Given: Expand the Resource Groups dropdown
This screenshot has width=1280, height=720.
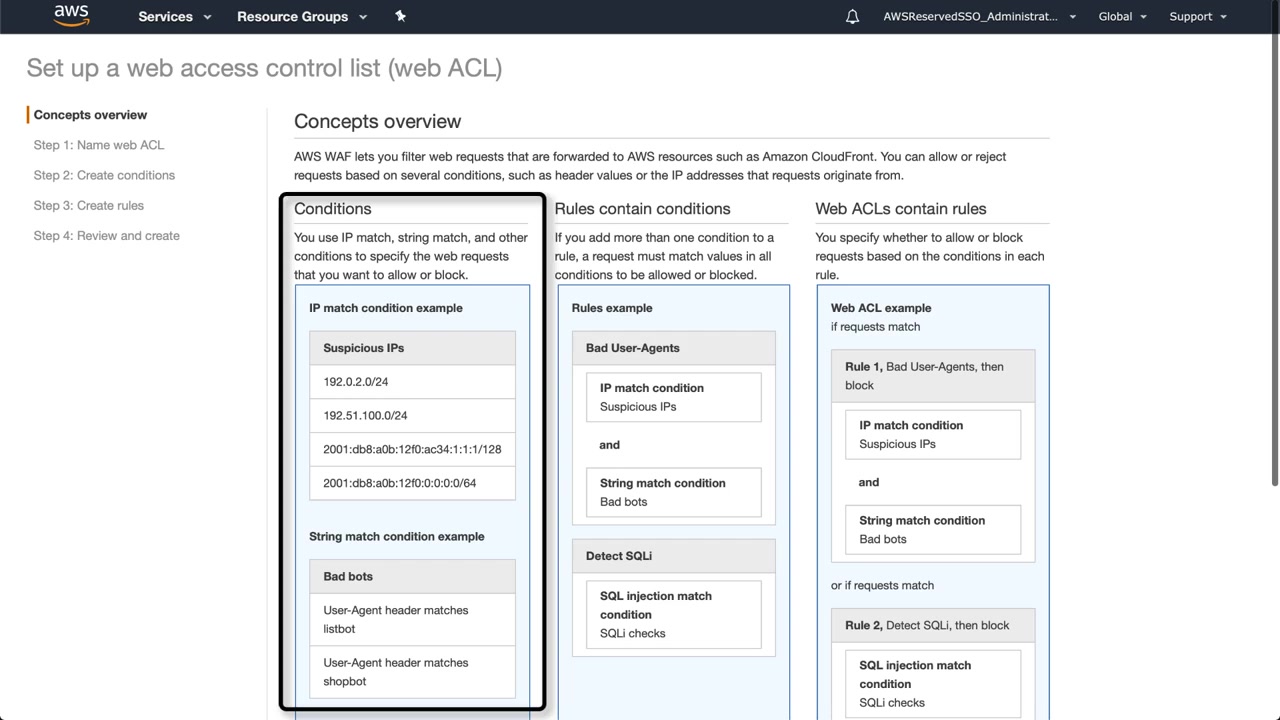Looking at the screenshot, I should 302,17.
